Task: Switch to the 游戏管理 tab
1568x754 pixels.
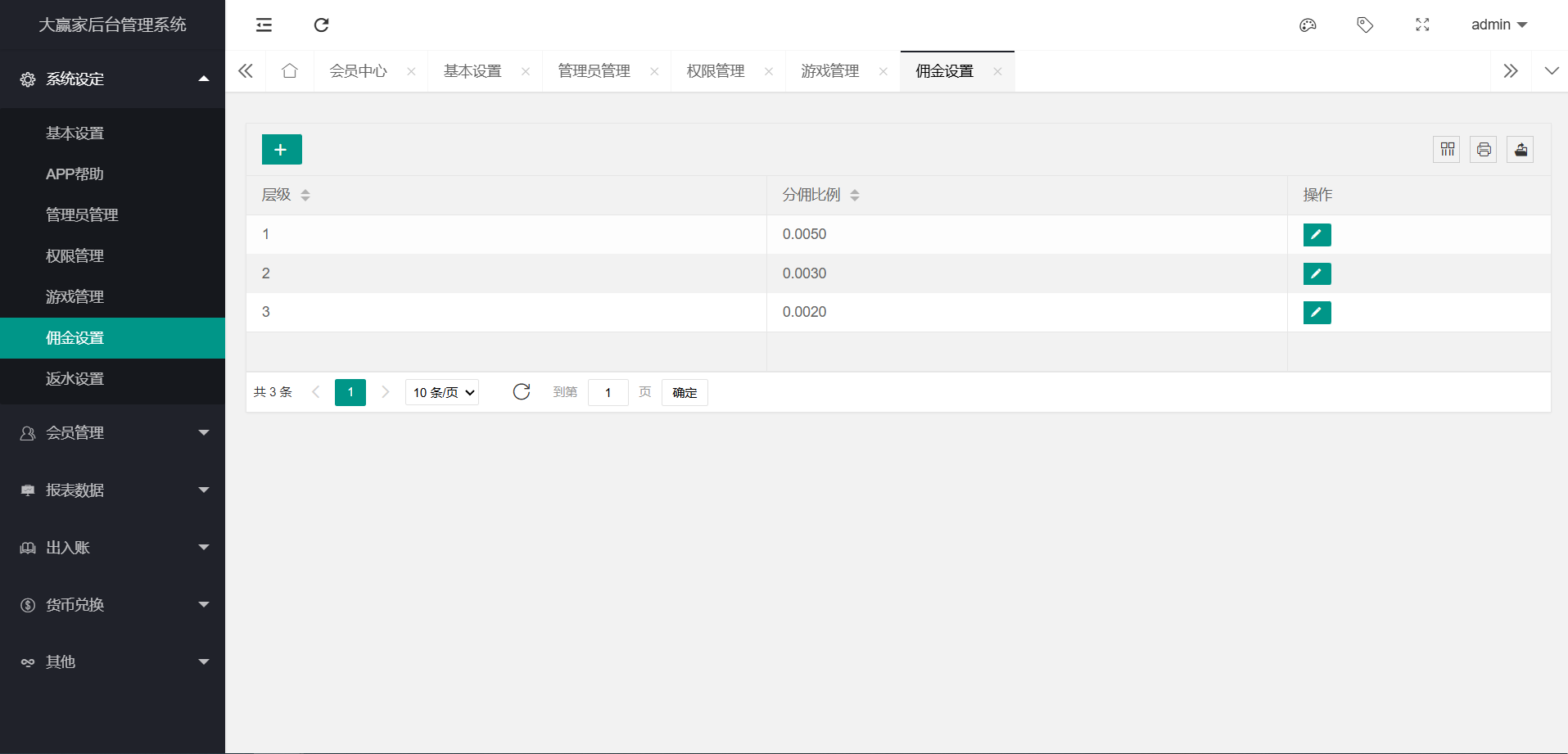Action: [829, 71]
